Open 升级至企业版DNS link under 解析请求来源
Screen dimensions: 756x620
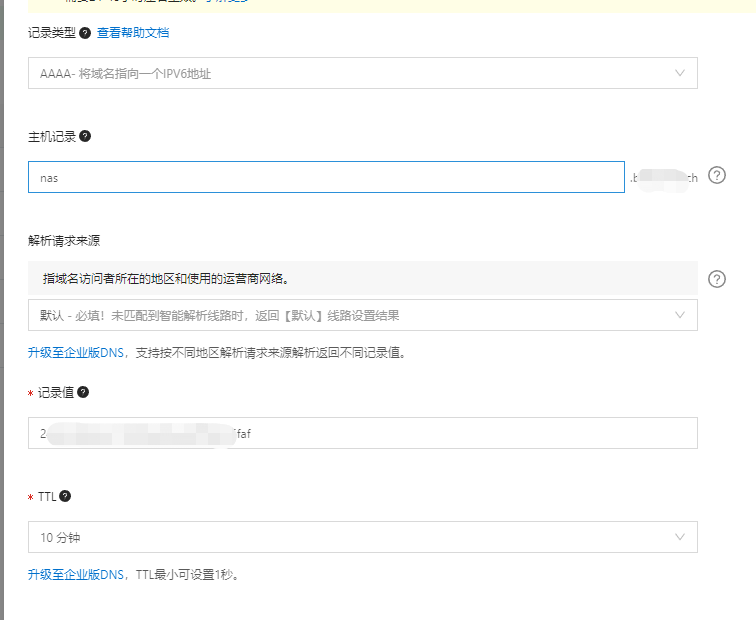click(x=76, y=352)
